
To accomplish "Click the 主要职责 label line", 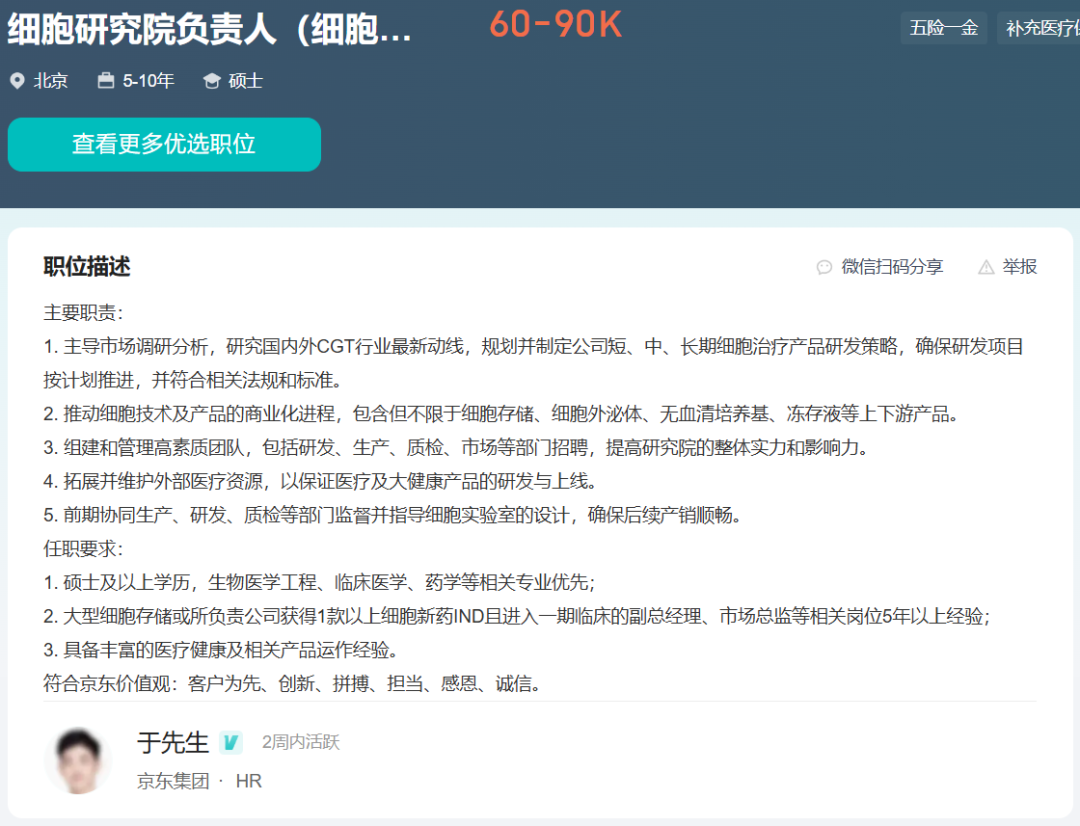I will [x=83, y=313].
